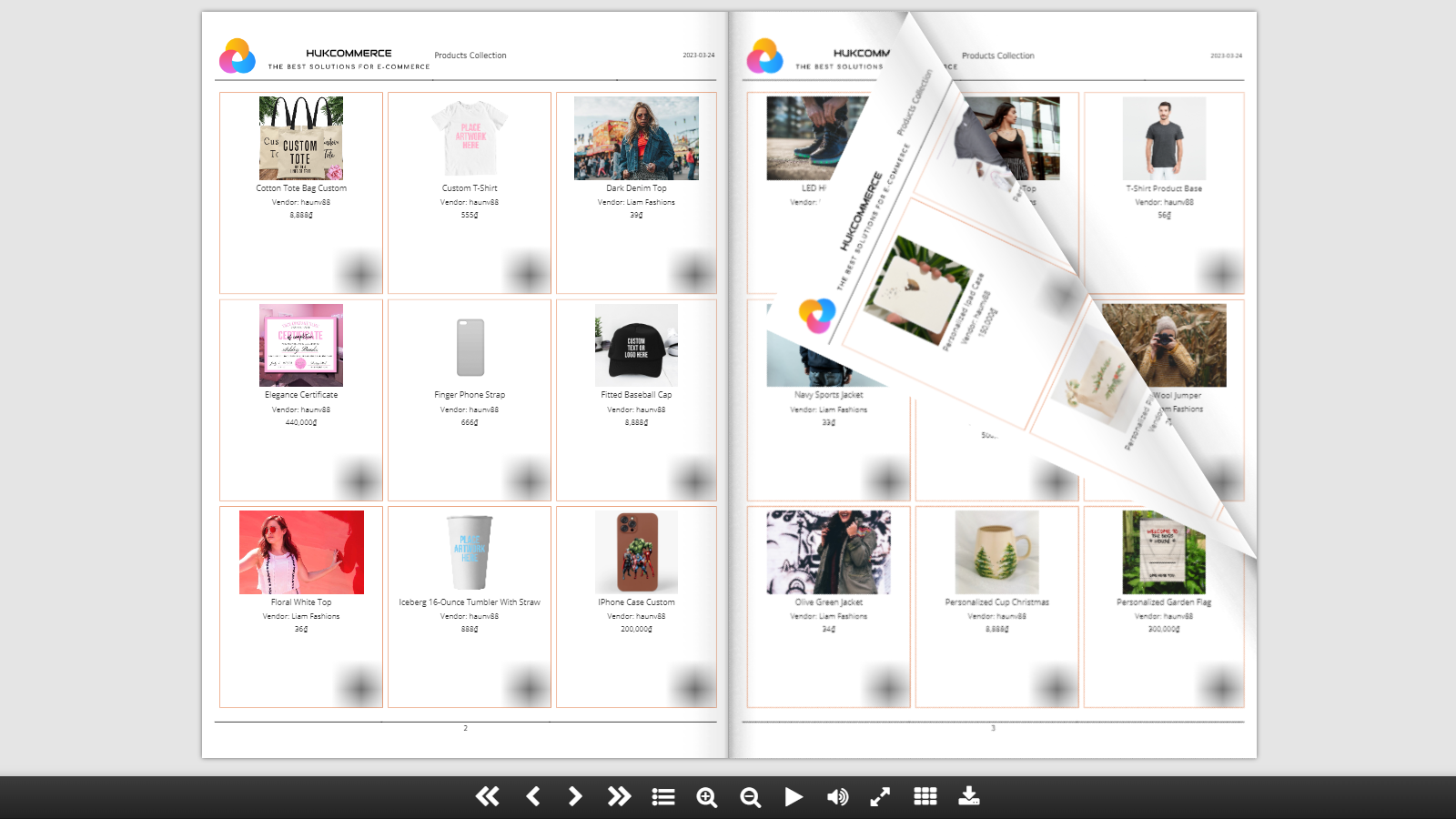Select the "Navy Sports Jacket" product name

coord(829,395)
